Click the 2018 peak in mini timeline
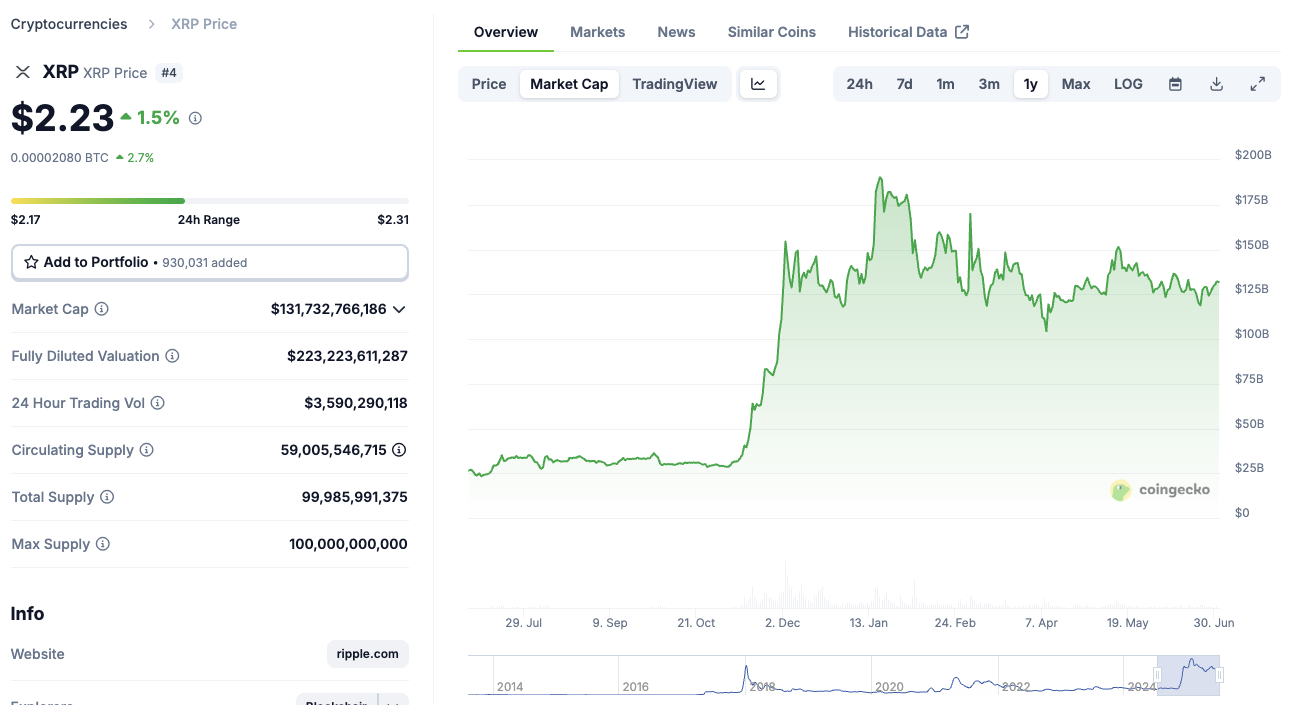Image resolution: width=1296 pixels, height=705 pixels. (745, 667)
